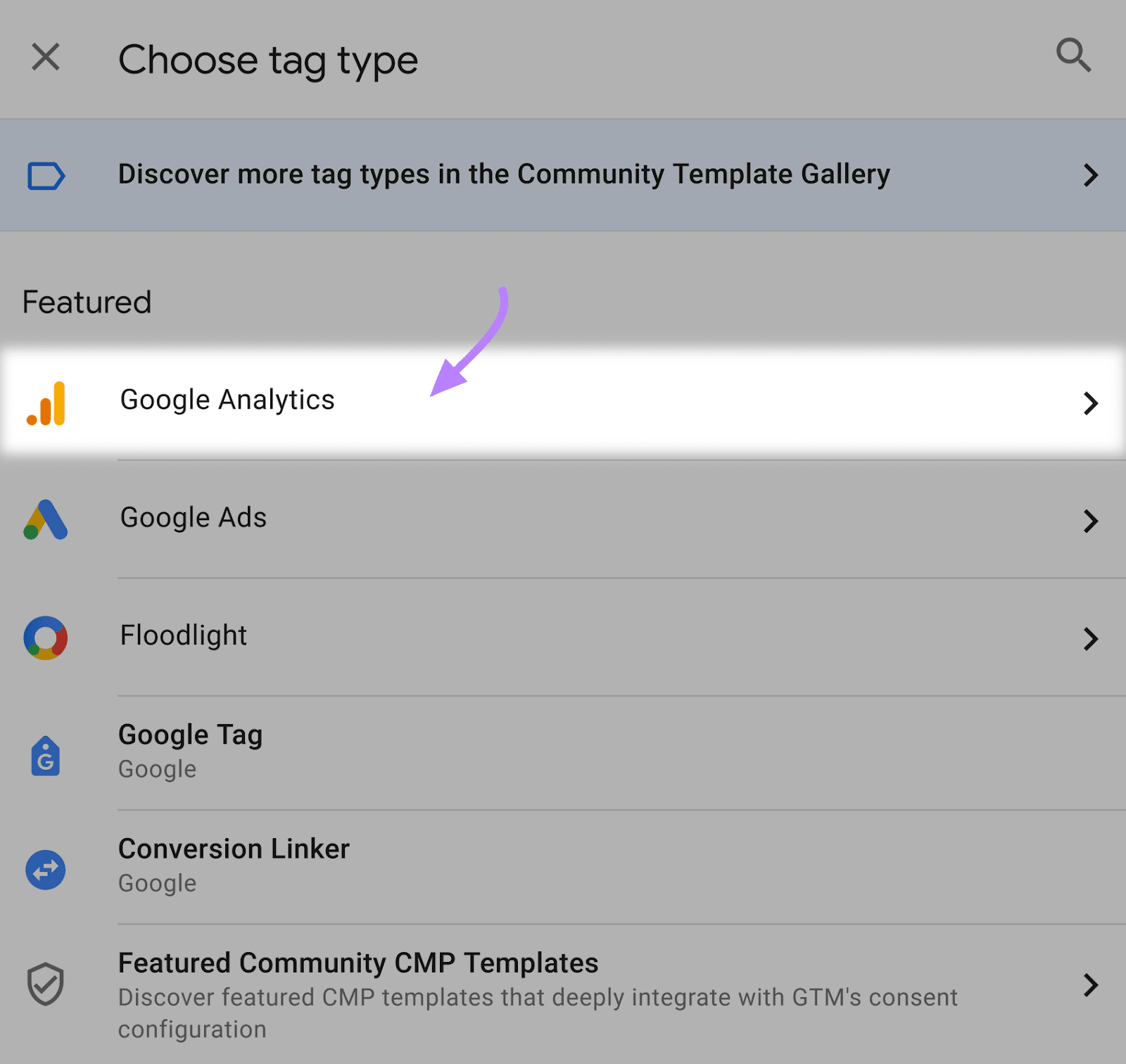Select Featured Community CMP Templates
The height and width of the screenshot is (1064, 1126).
pyautogui.click(x=358, y=963)
